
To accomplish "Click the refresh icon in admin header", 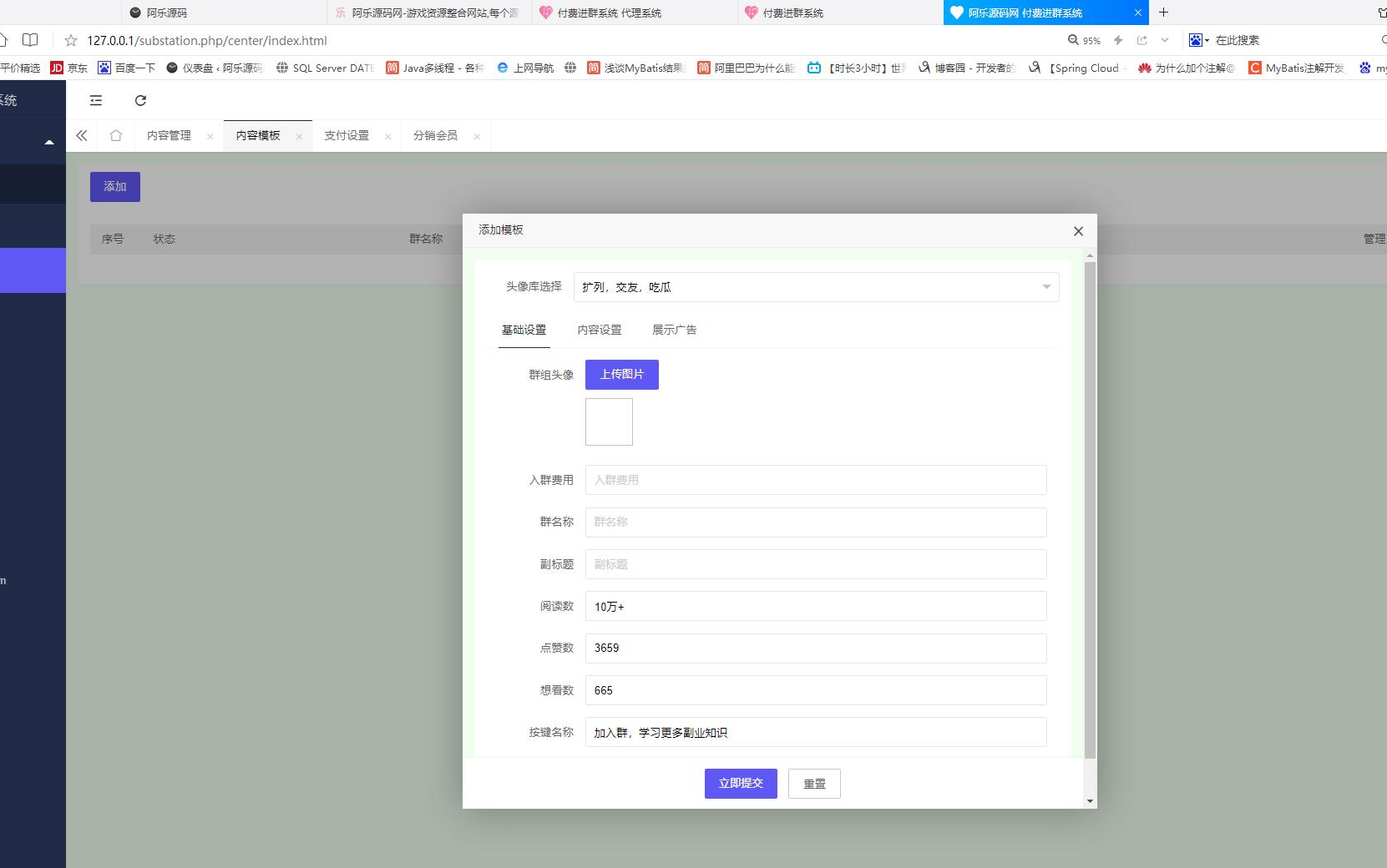I will pyautogui.click(x=140, y=100).
